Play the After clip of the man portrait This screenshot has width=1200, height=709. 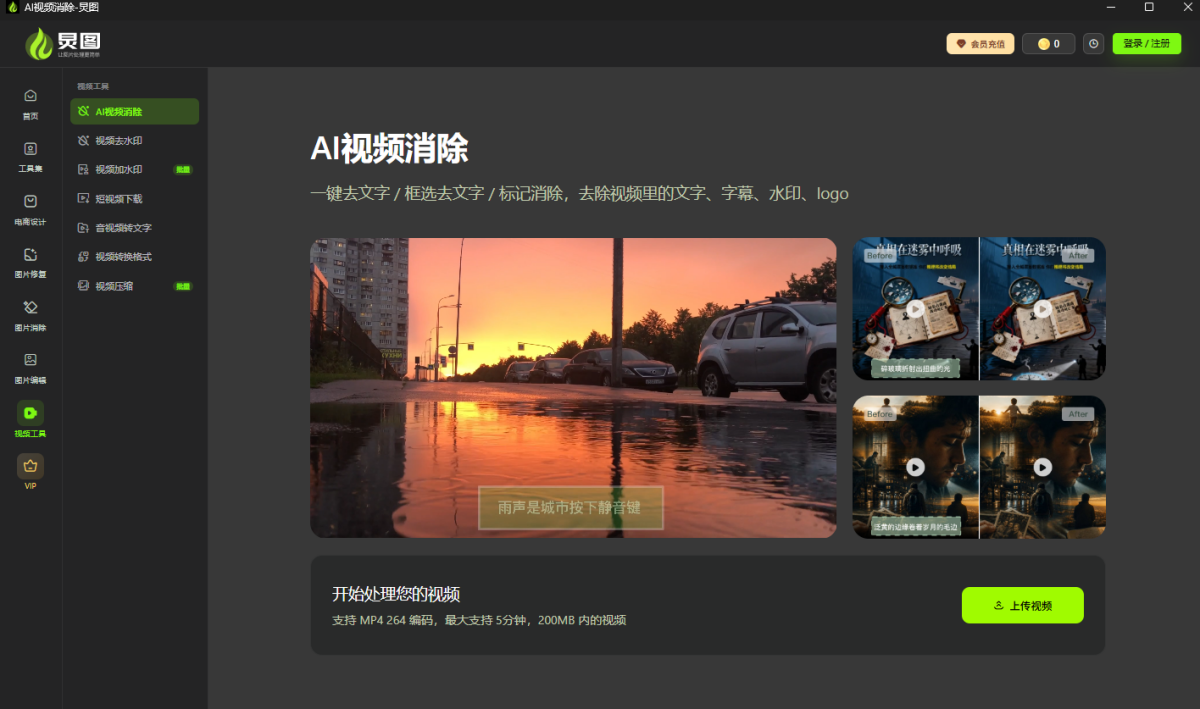(1043, 467)
